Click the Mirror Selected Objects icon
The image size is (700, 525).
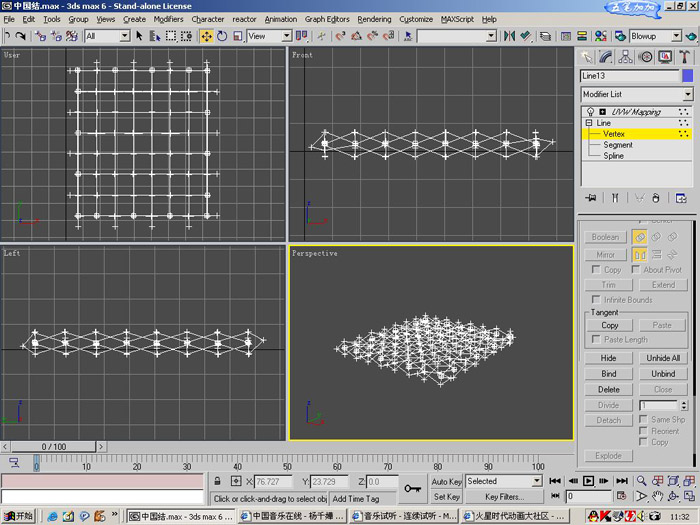tap(509, 36)
